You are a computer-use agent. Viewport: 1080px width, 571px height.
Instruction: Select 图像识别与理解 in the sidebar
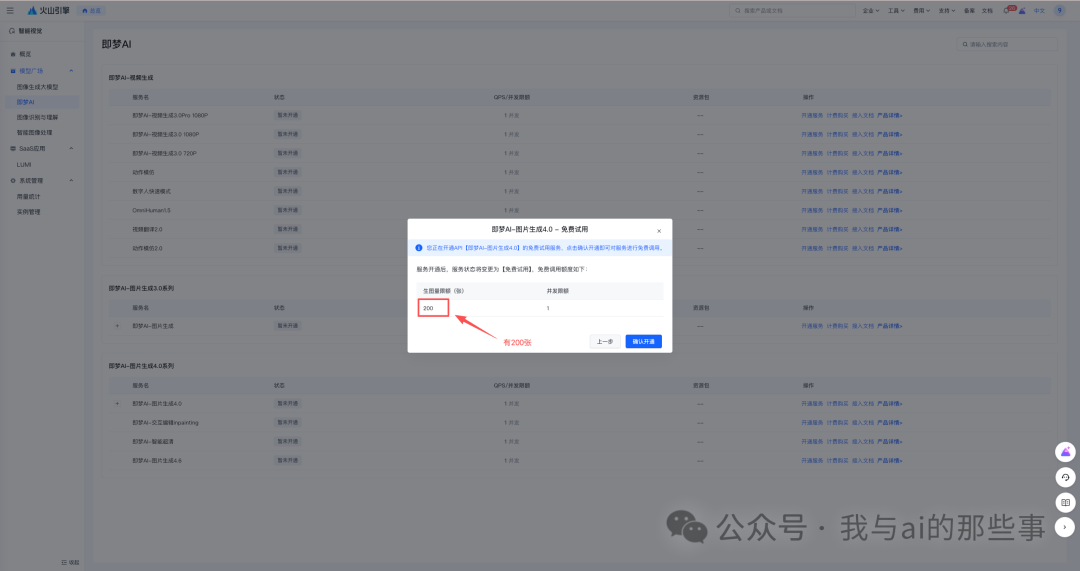[37, 117]
